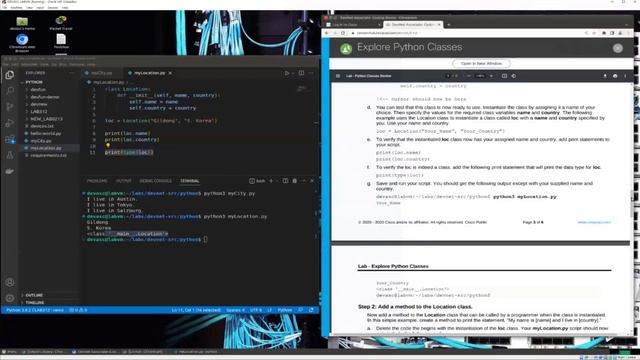This screenshot has width=640, height=360.
Task: Maximize the terminal panel with the chevron
Action: pos(304,181)
